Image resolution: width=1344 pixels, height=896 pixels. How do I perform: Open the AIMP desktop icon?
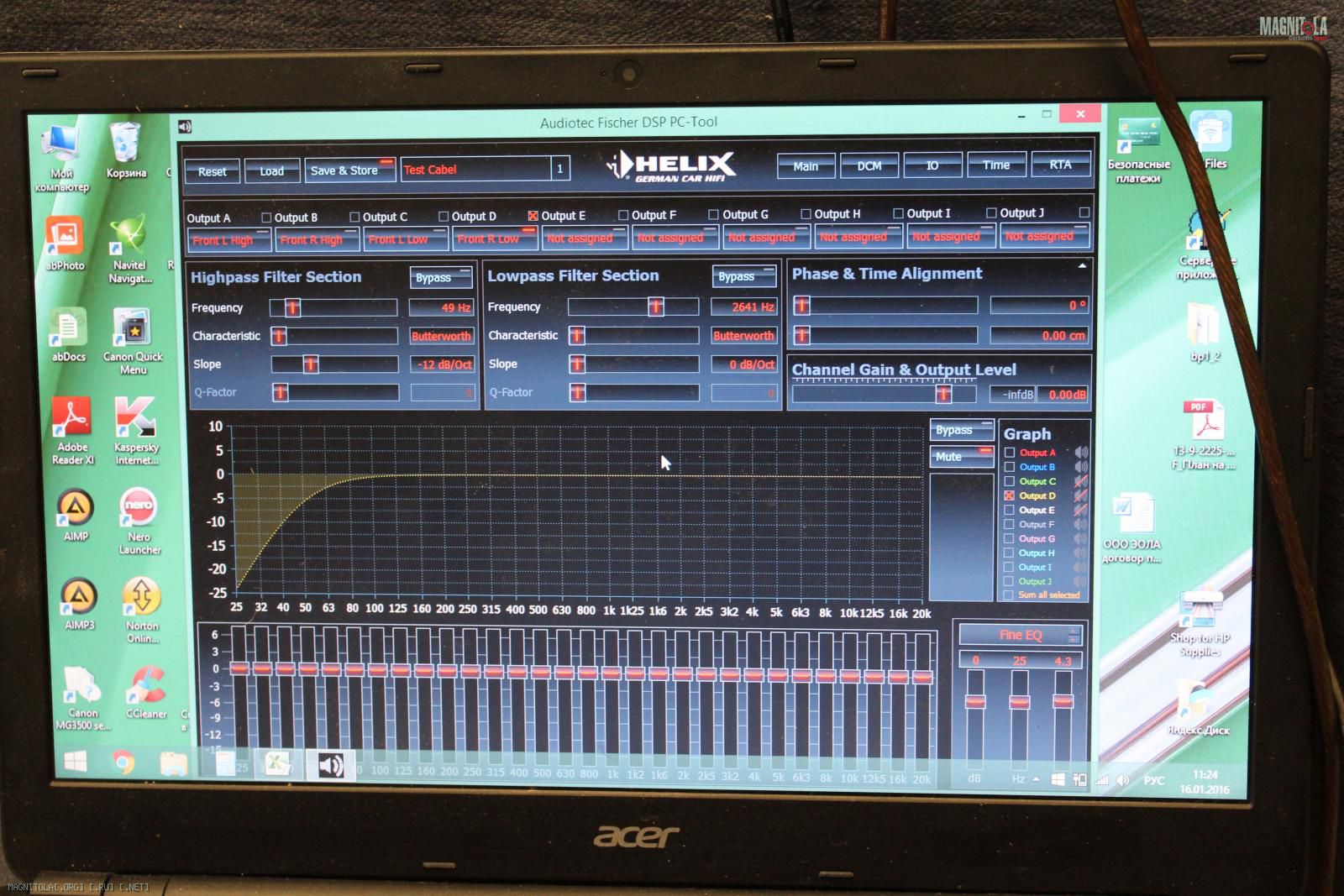coord(76,514)
